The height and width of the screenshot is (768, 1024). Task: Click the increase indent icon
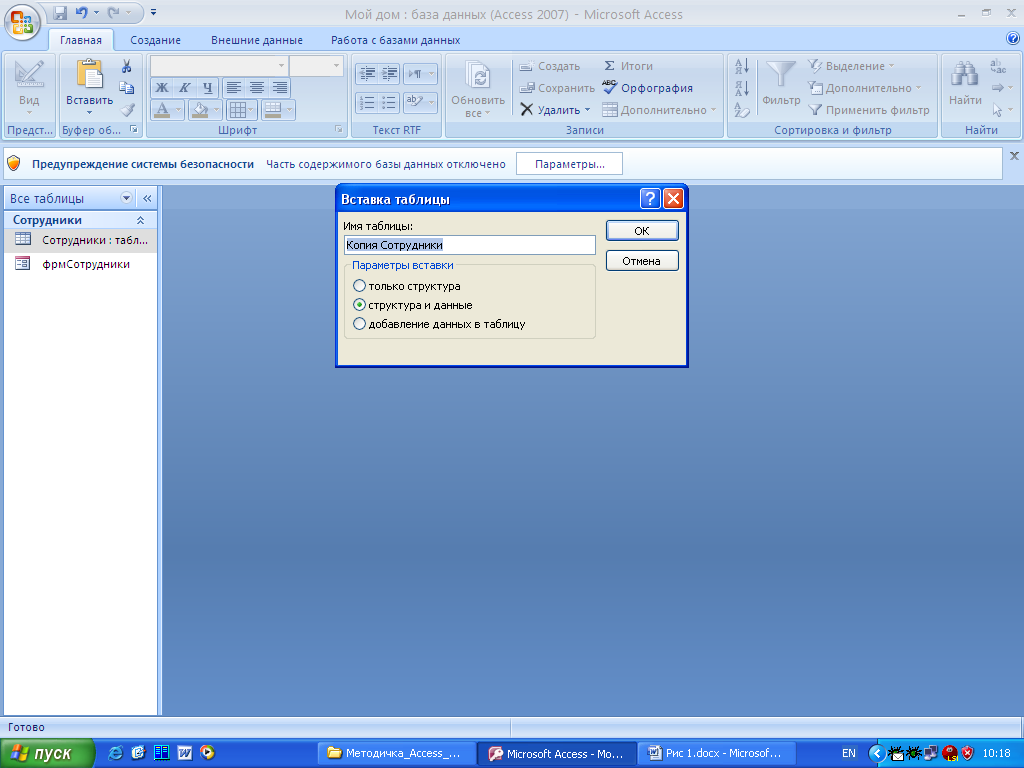(389, 74)
